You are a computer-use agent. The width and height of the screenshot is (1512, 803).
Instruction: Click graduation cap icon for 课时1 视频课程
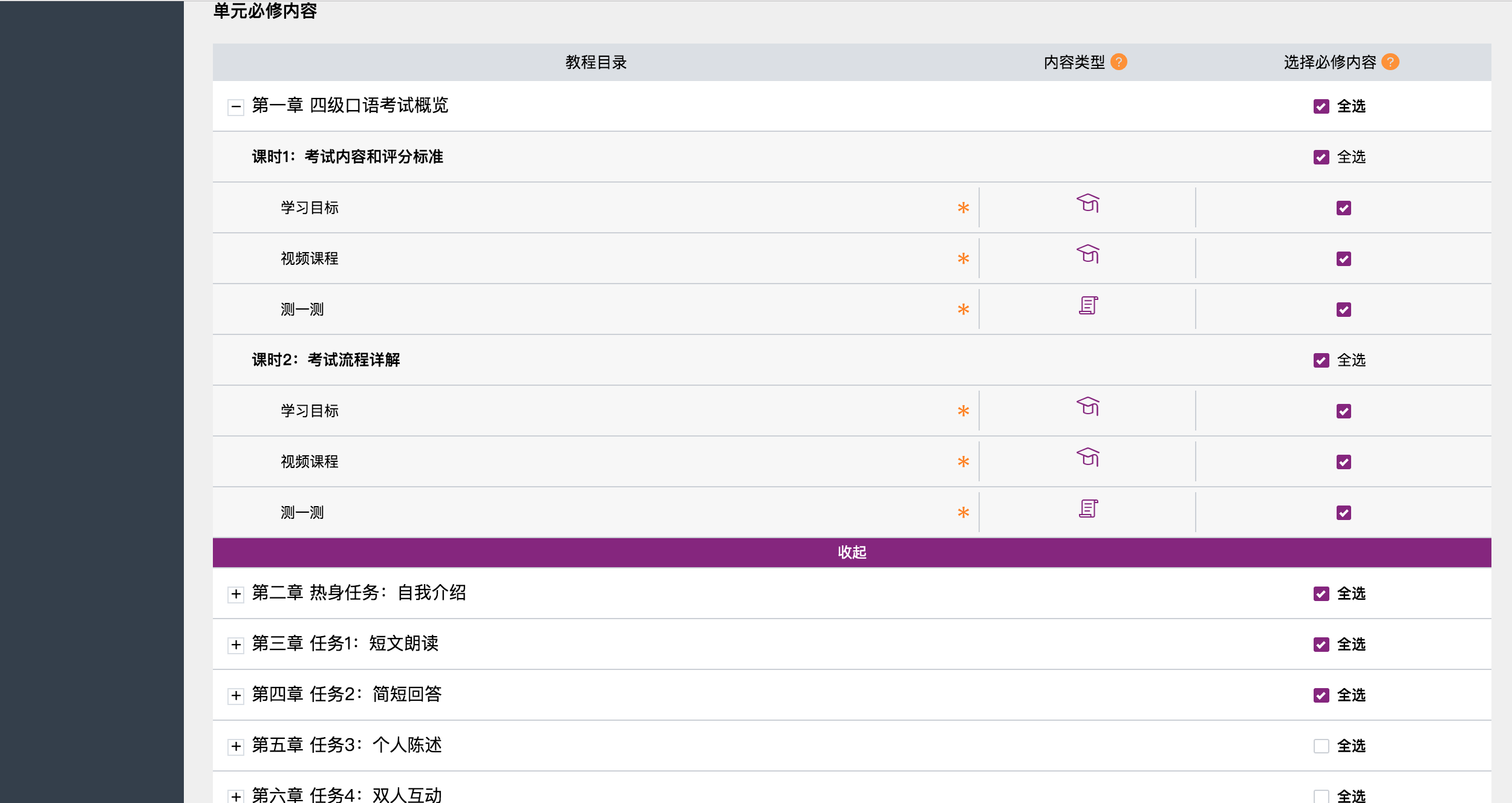1087,254
